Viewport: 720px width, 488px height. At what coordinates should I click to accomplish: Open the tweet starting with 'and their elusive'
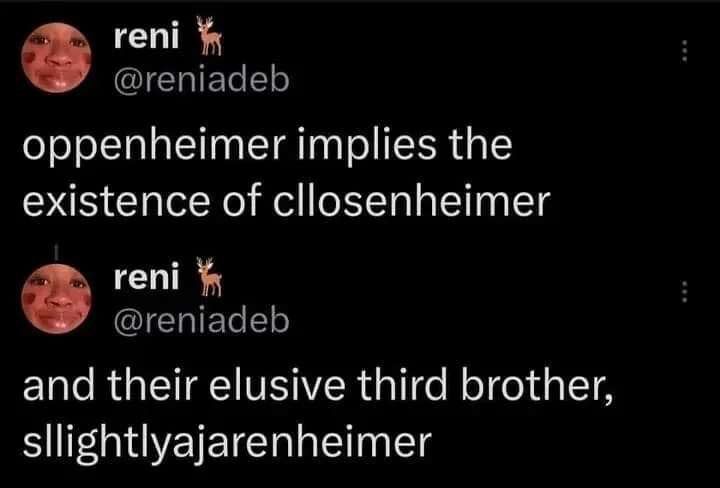coord(318,415)
